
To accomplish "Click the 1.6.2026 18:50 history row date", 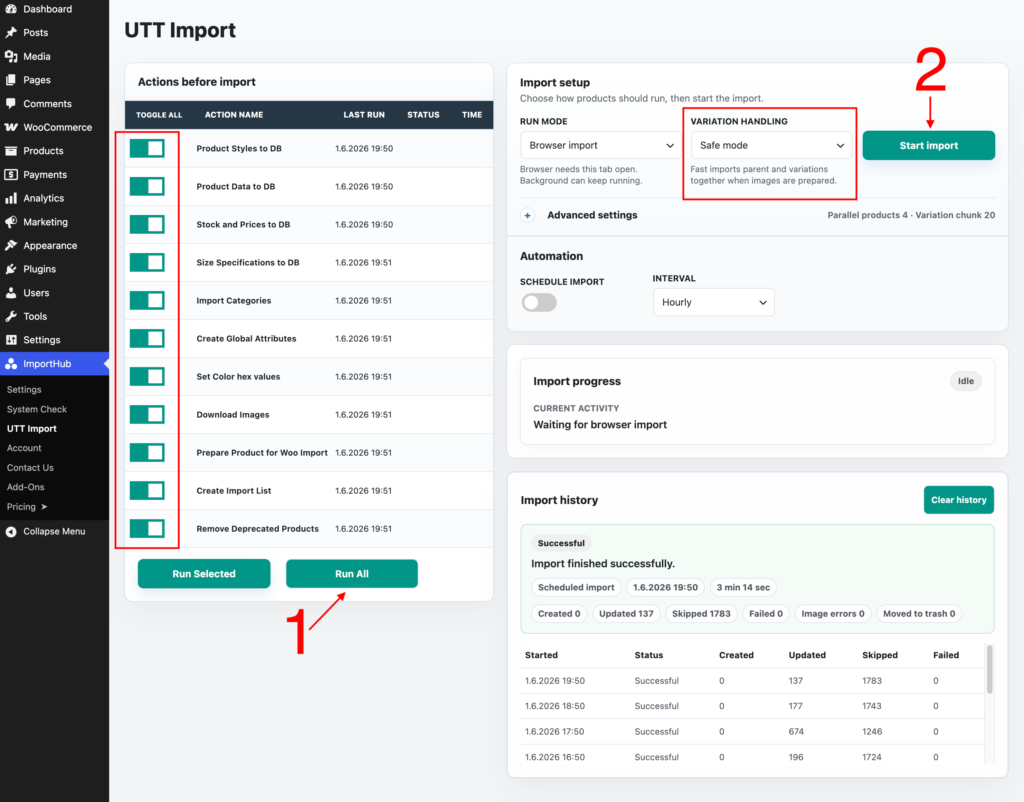I will pos(554,706).
